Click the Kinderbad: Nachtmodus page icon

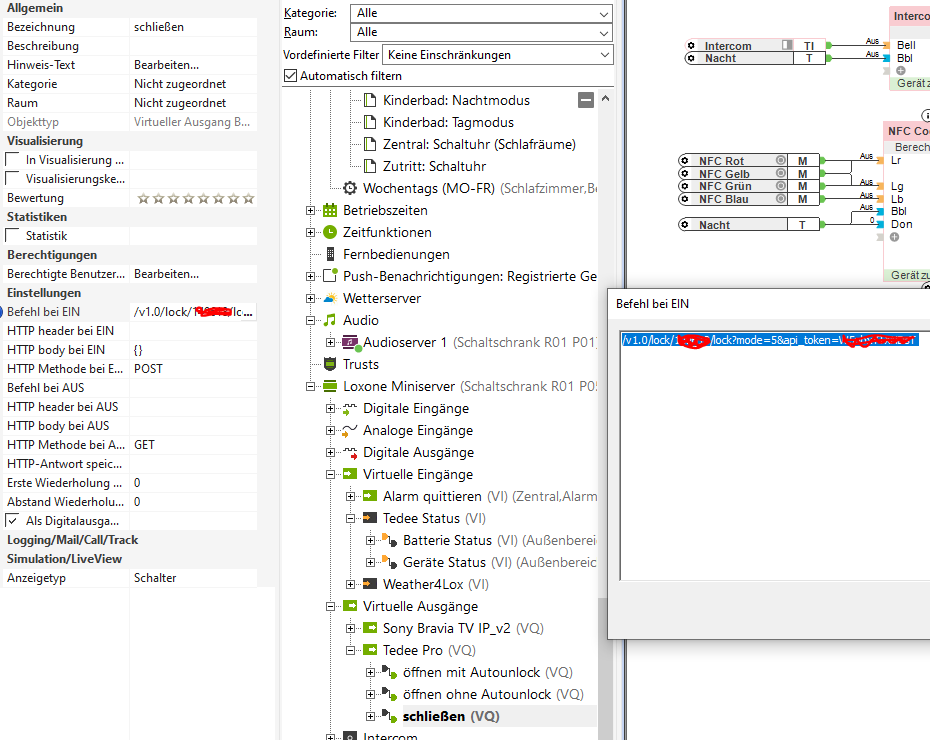click(x=370, y=100)
